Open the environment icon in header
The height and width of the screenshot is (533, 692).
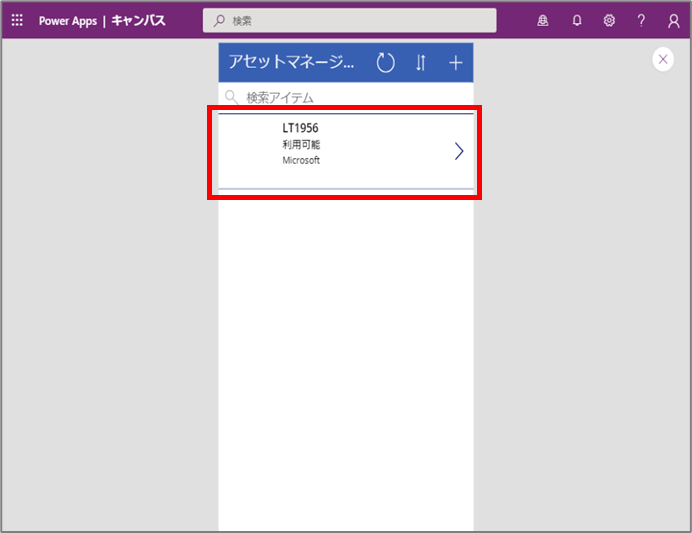[543, 20]
